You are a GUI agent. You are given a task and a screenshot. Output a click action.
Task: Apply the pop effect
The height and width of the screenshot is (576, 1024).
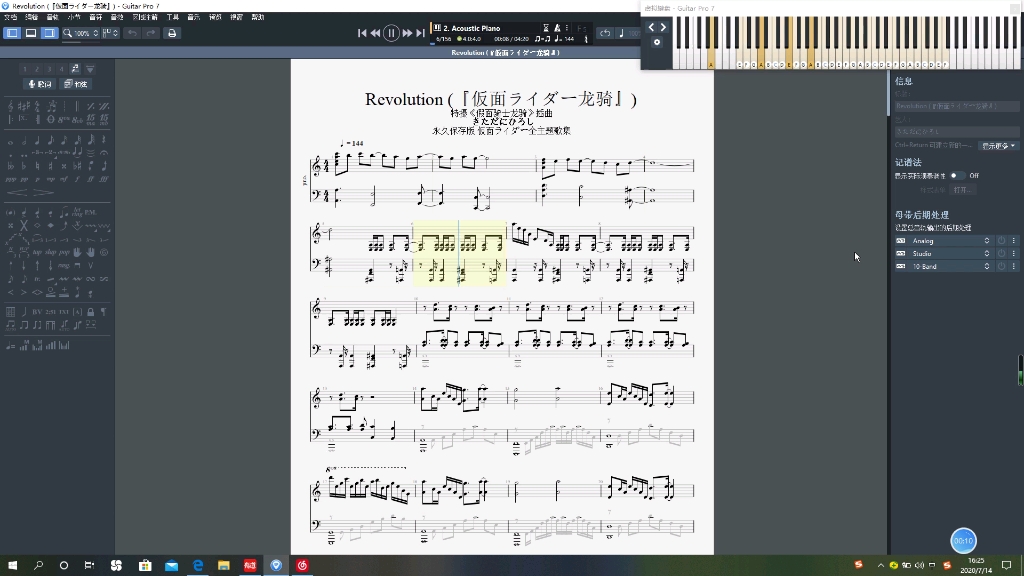click(64, 252)
